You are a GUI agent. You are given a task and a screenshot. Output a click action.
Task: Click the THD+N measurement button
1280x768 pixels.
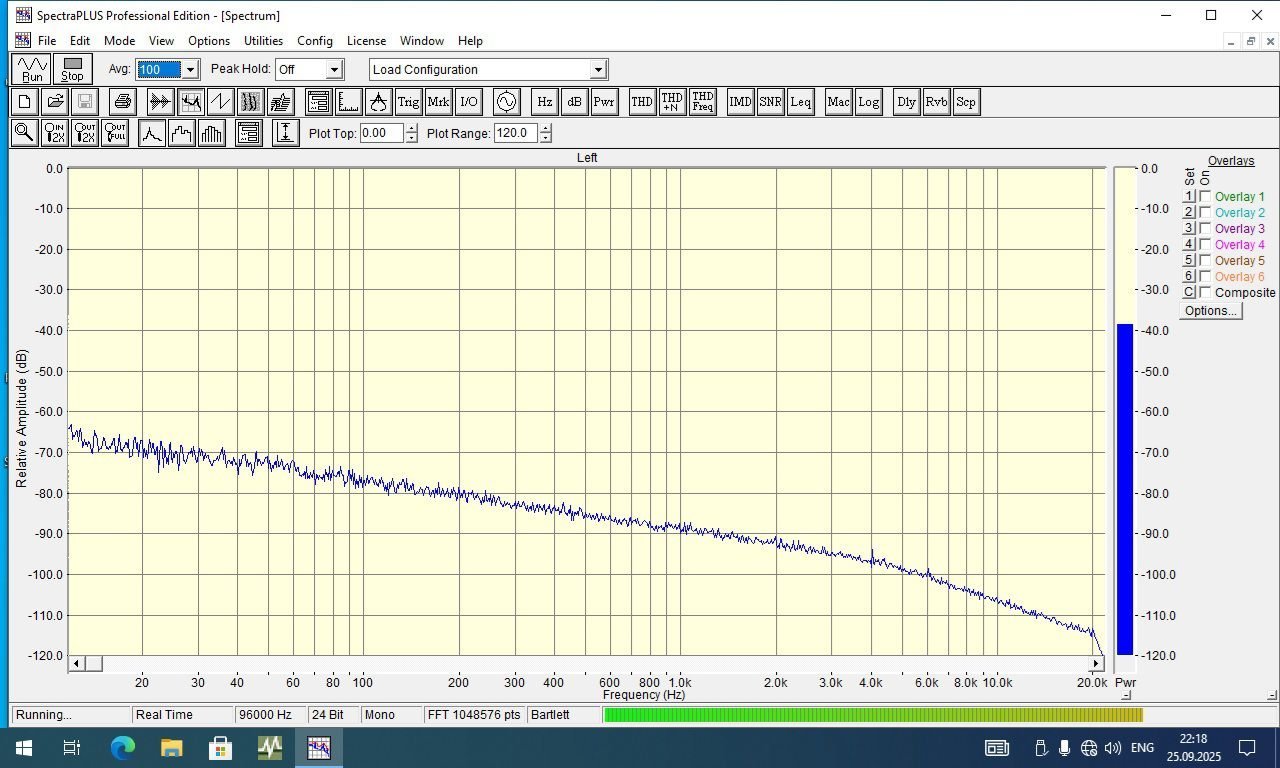pos(672,102)
